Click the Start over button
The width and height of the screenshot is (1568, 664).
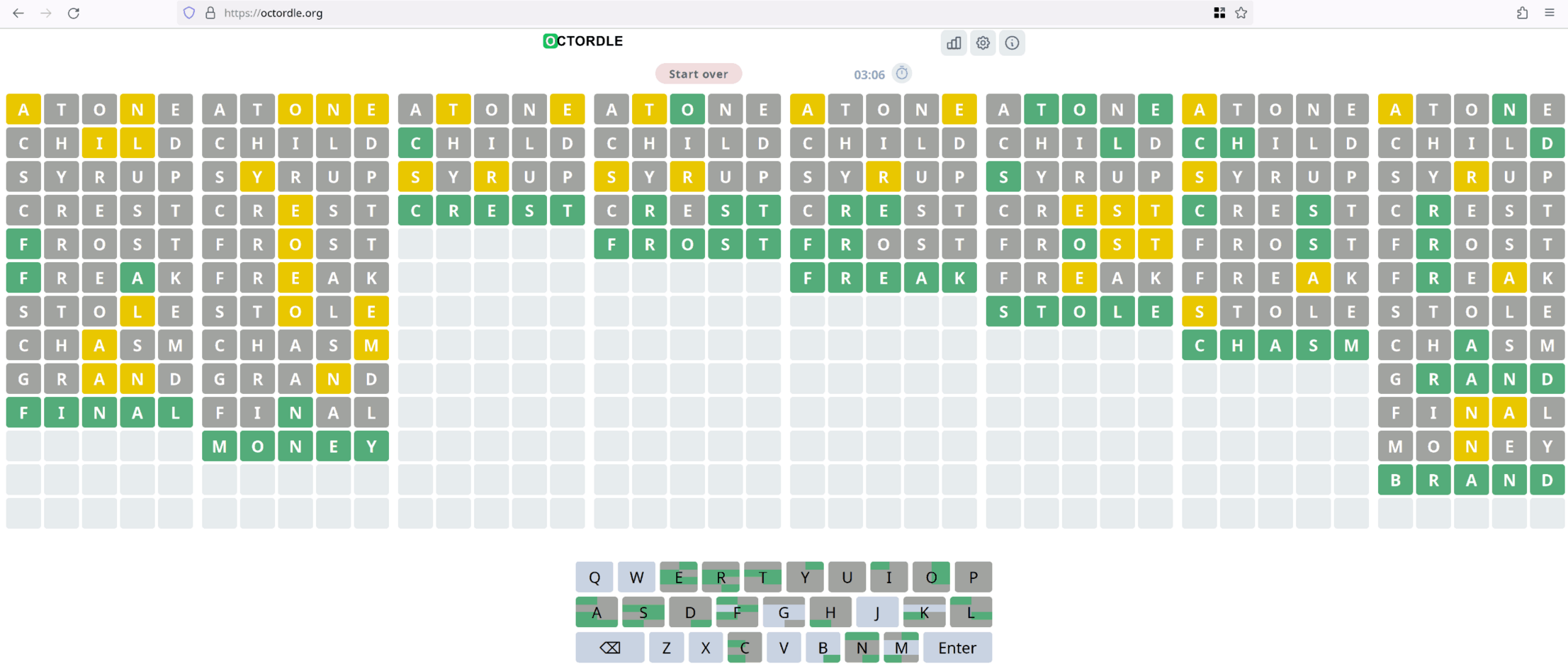coord(698,74)
